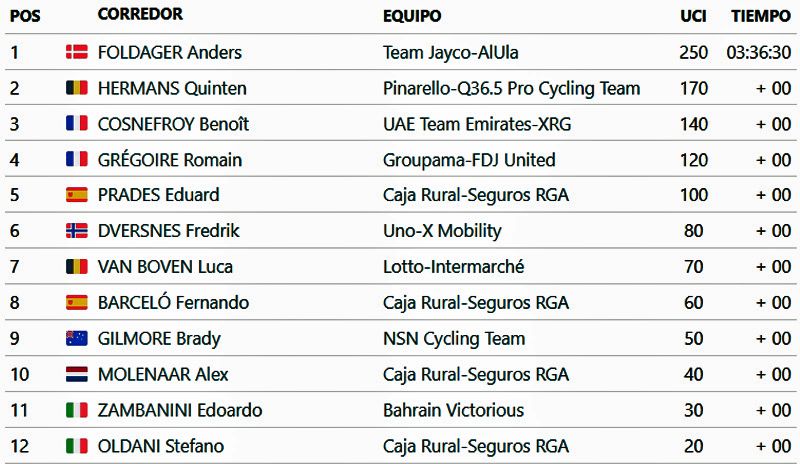800x464 pixels.
Task: Open rider VAN BOVEN Luca profile
Action: pyautogui.click(x=165, y=267)
